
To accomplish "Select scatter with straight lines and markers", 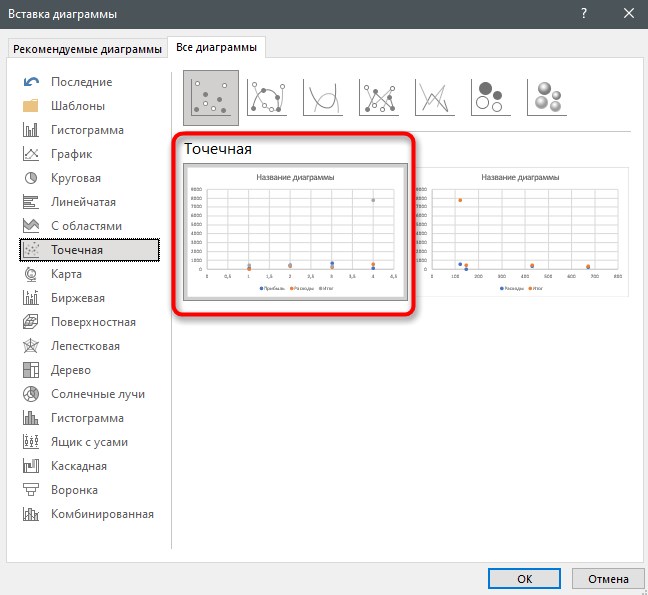I will [x=379, y=98].
